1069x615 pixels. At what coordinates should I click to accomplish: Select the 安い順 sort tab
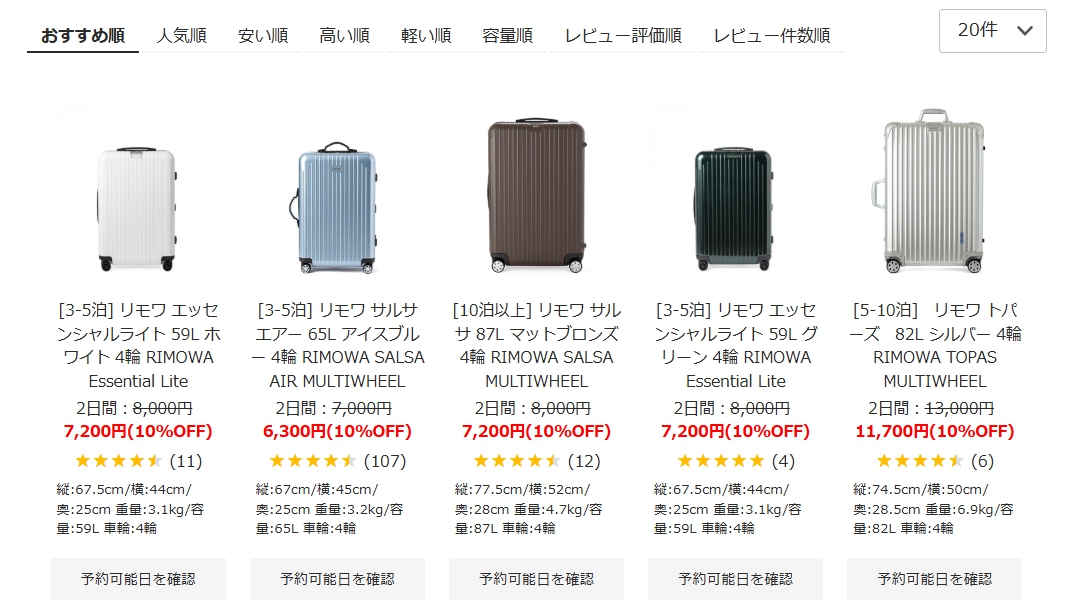[263, 36]
